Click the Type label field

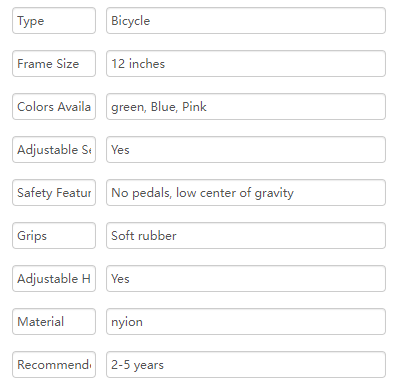(54, 21)
